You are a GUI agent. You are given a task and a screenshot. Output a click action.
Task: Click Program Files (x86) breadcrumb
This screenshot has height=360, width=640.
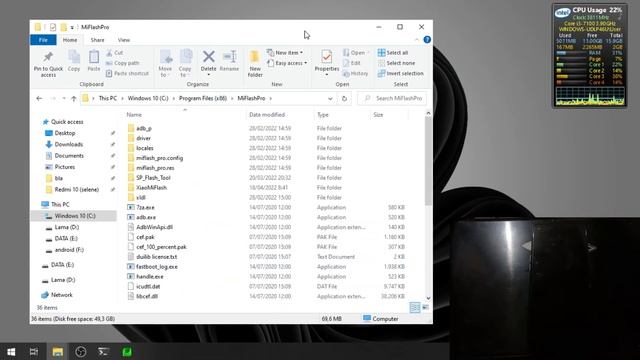(x=203, y=98)
